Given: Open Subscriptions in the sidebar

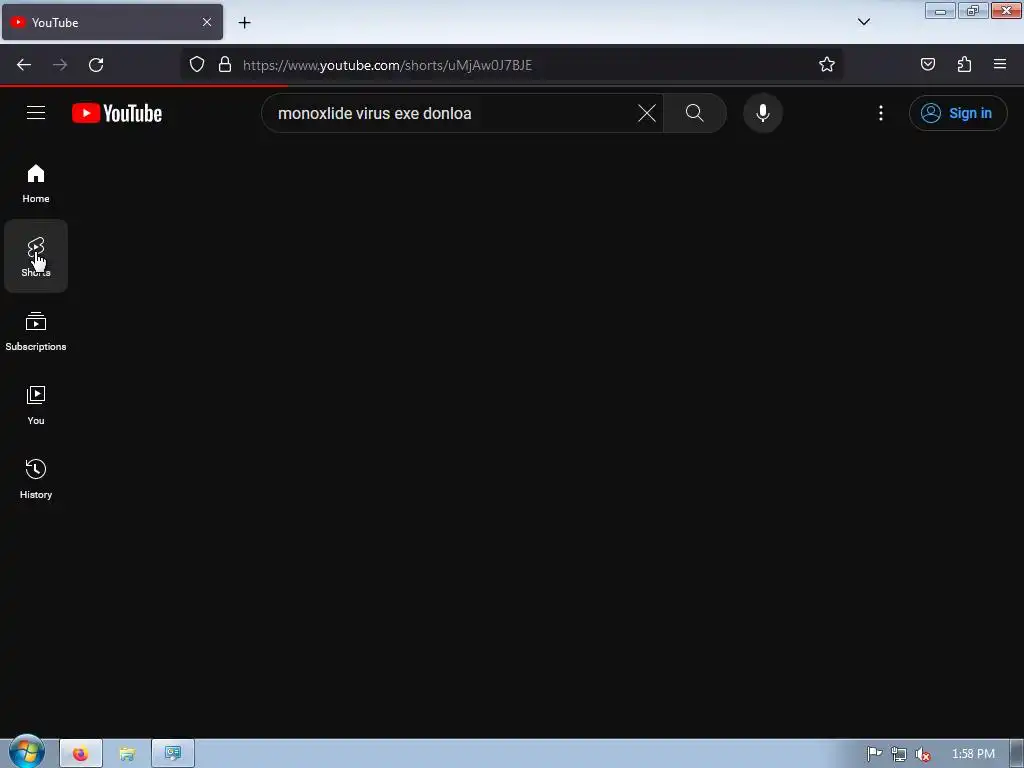Looking at the screenshot, I should point(36,331).
